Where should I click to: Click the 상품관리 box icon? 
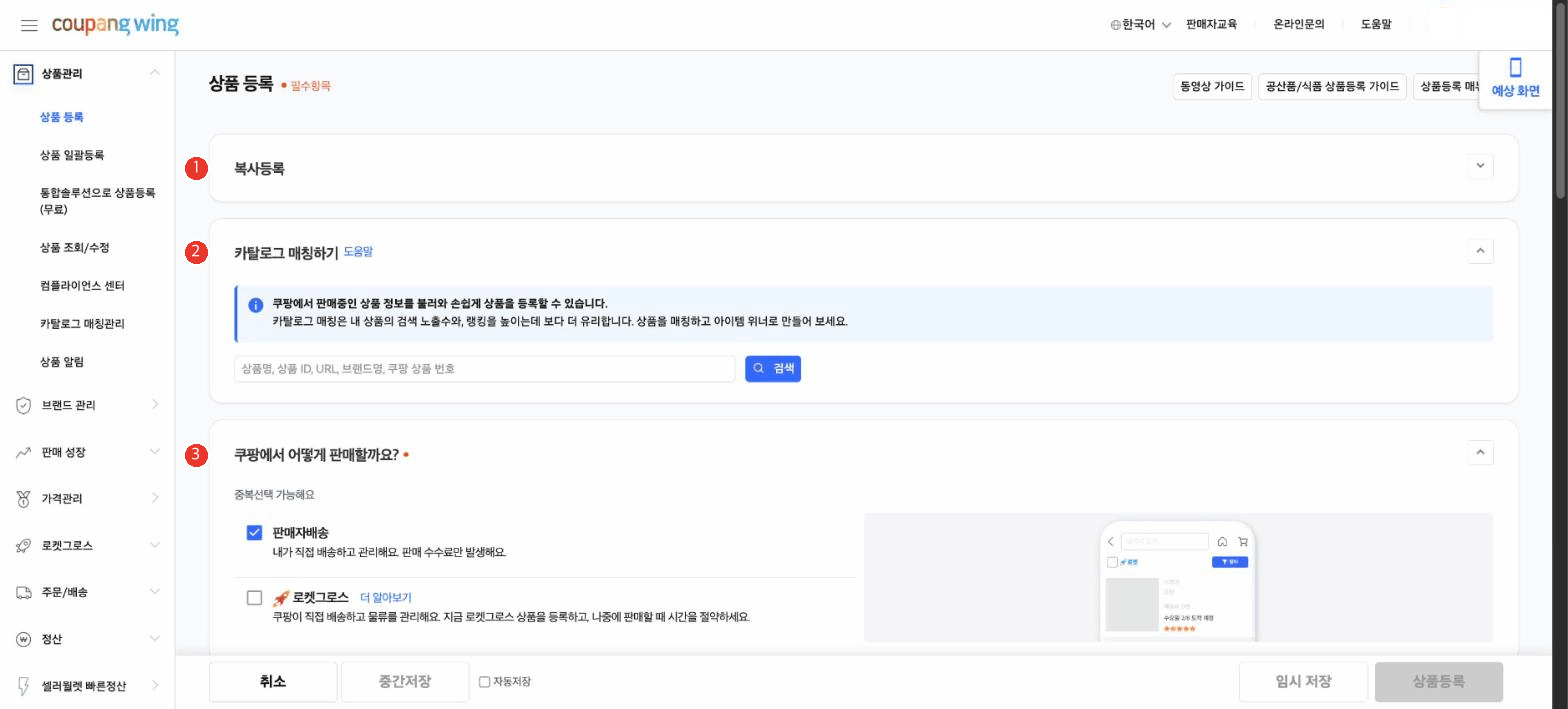point(23,74)
